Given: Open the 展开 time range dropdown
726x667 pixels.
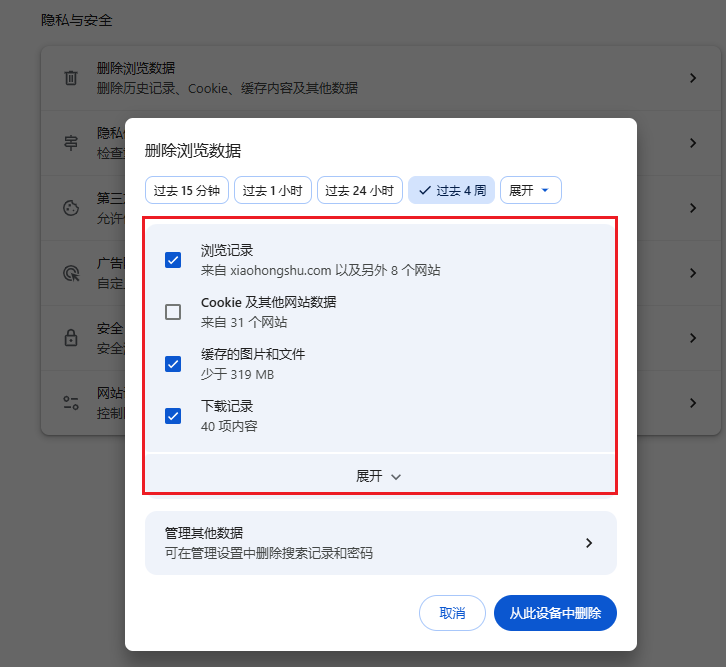Looking at the screenshot, I should tap(531, 190).
